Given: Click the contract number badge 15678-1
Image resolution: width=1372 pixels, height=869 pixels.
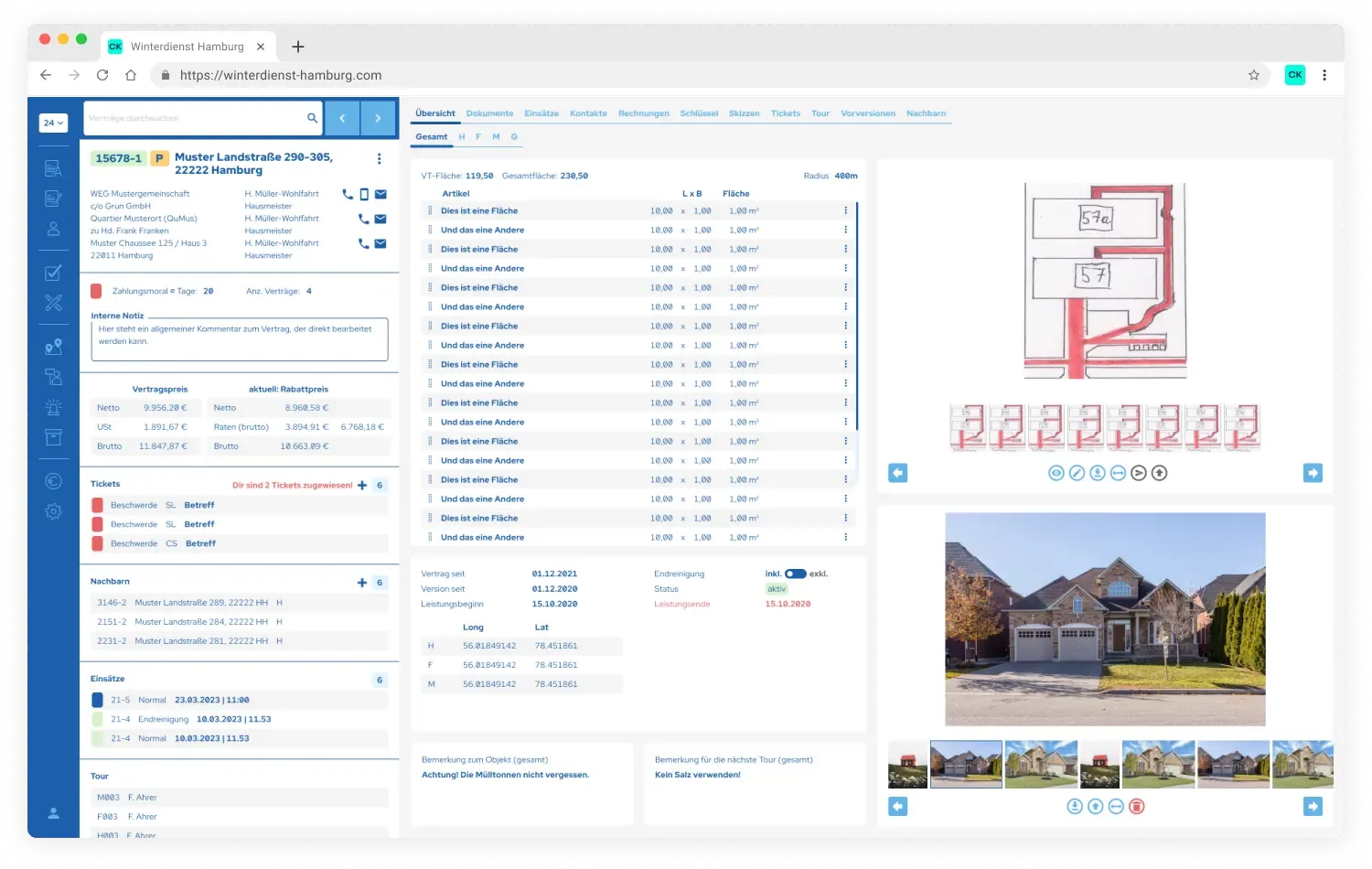Looking at the screenshot, I should pos(119,158).
